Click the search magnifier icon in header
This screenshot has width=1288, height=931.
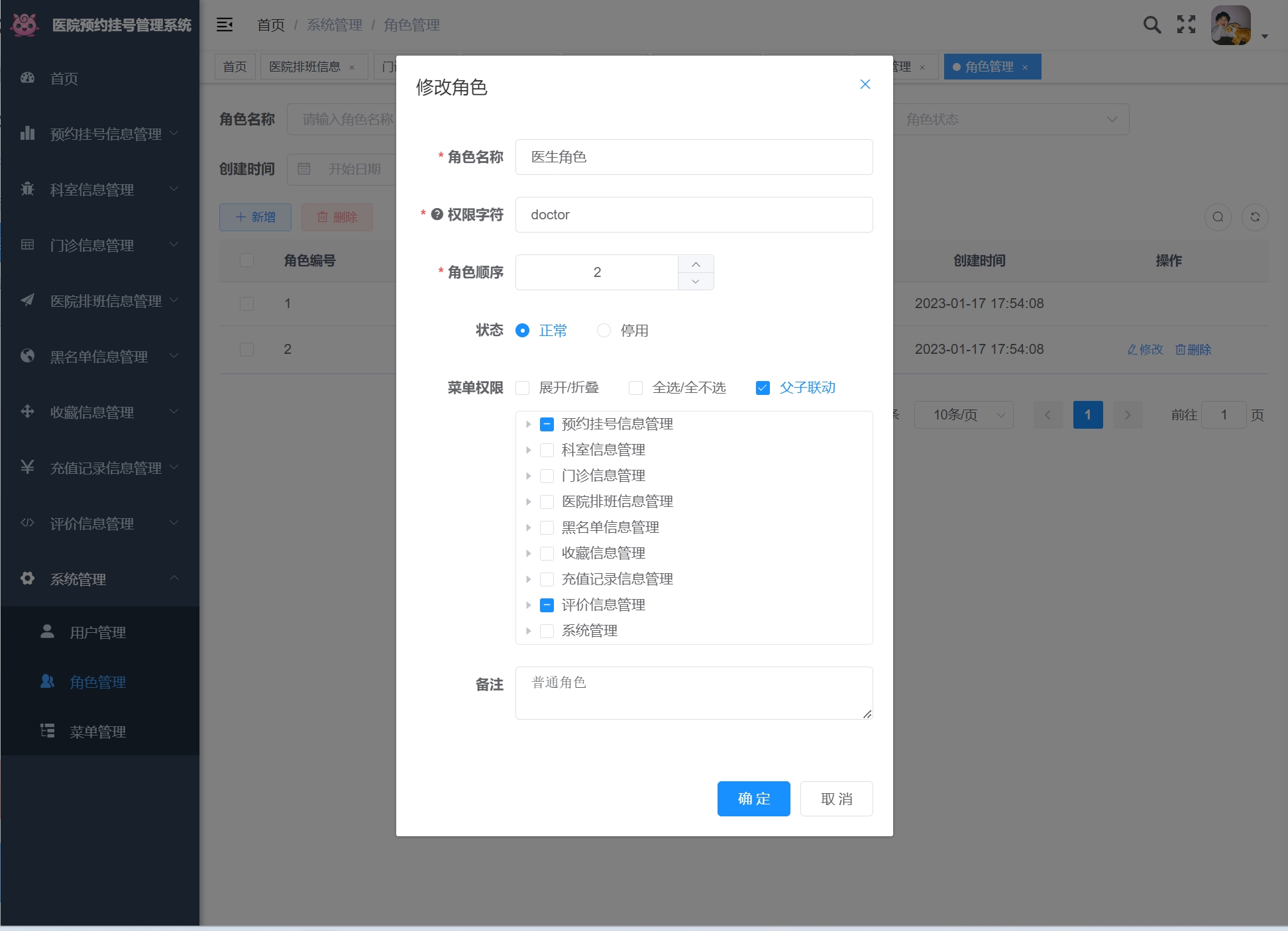tap(1152, 25)
